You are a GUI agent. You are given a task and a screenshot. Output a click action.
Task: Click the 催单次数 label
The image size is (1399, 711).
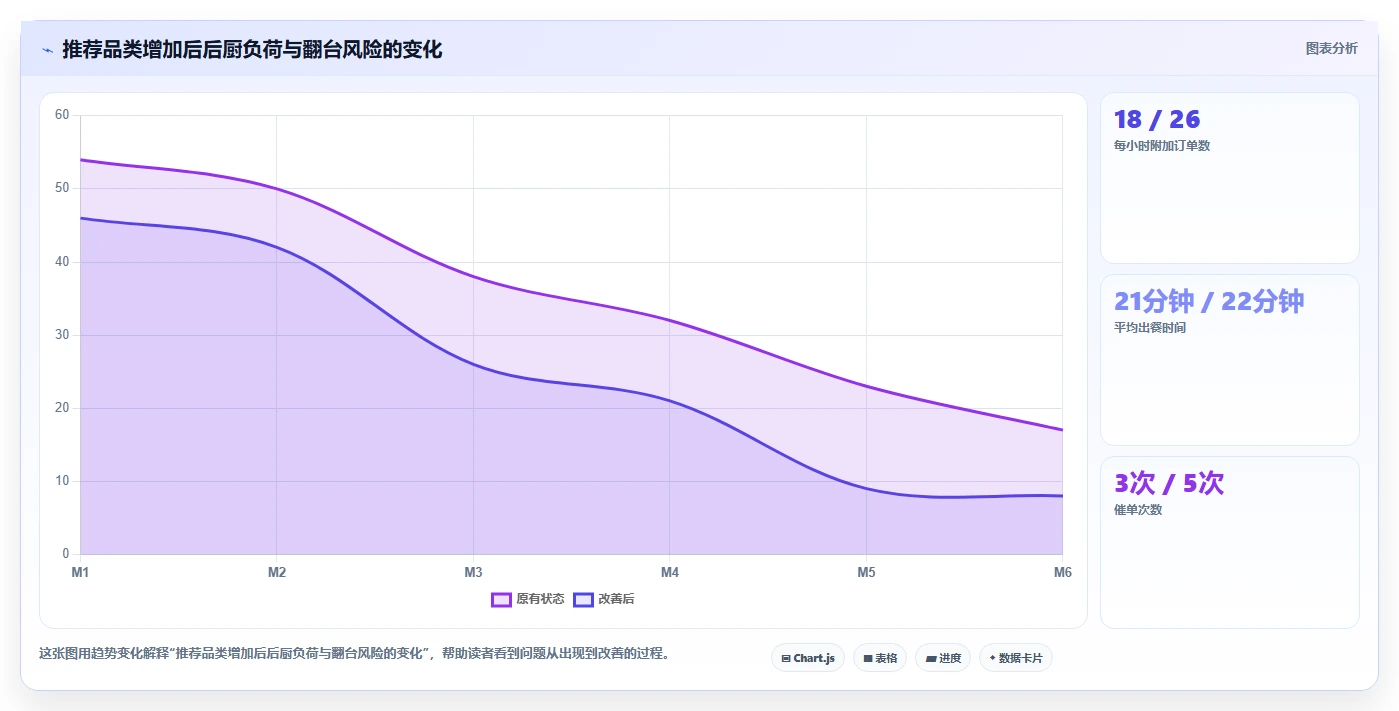tap(1138, 510)
